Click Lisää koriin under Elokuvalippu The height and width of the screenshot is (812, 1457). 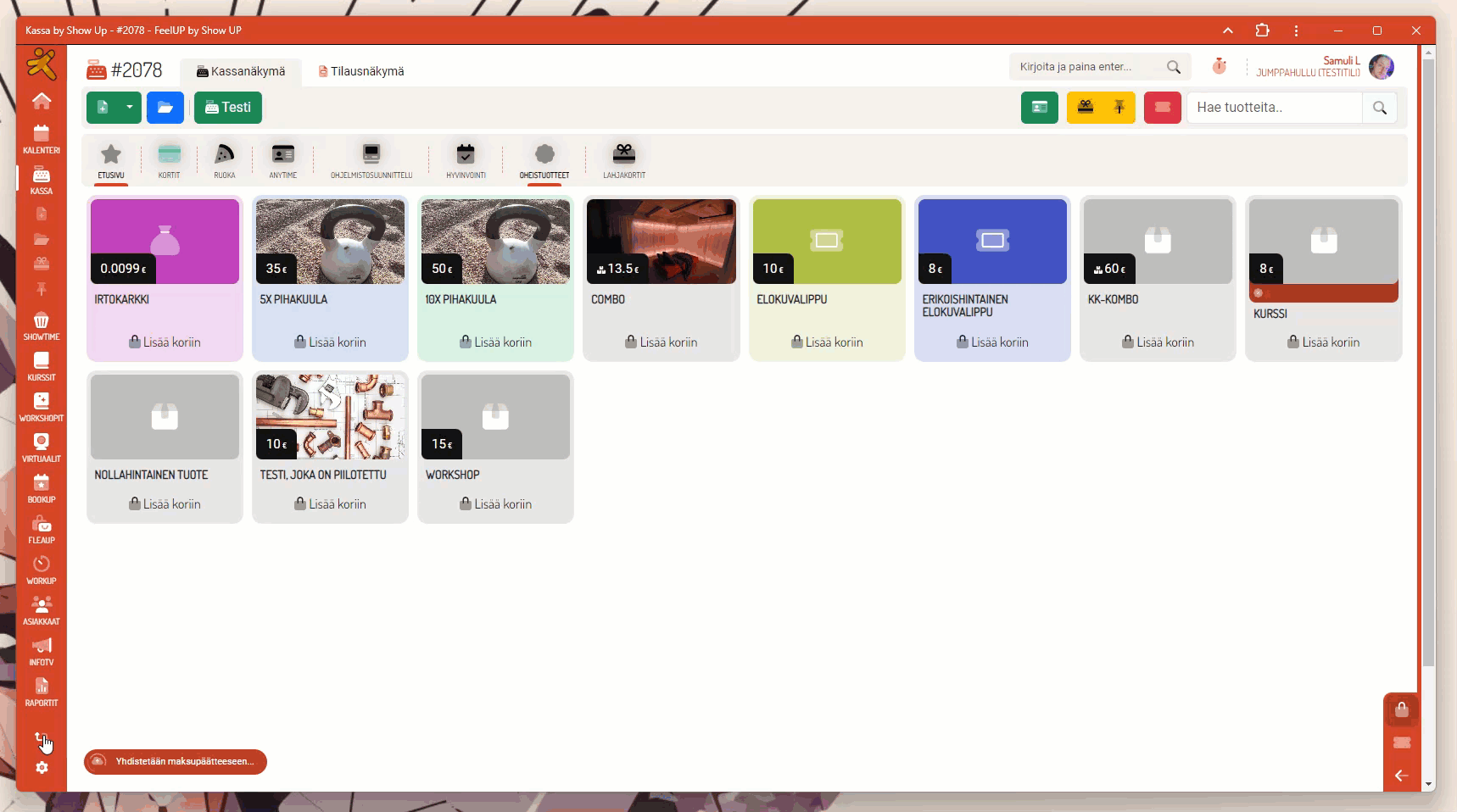[827, 342]
